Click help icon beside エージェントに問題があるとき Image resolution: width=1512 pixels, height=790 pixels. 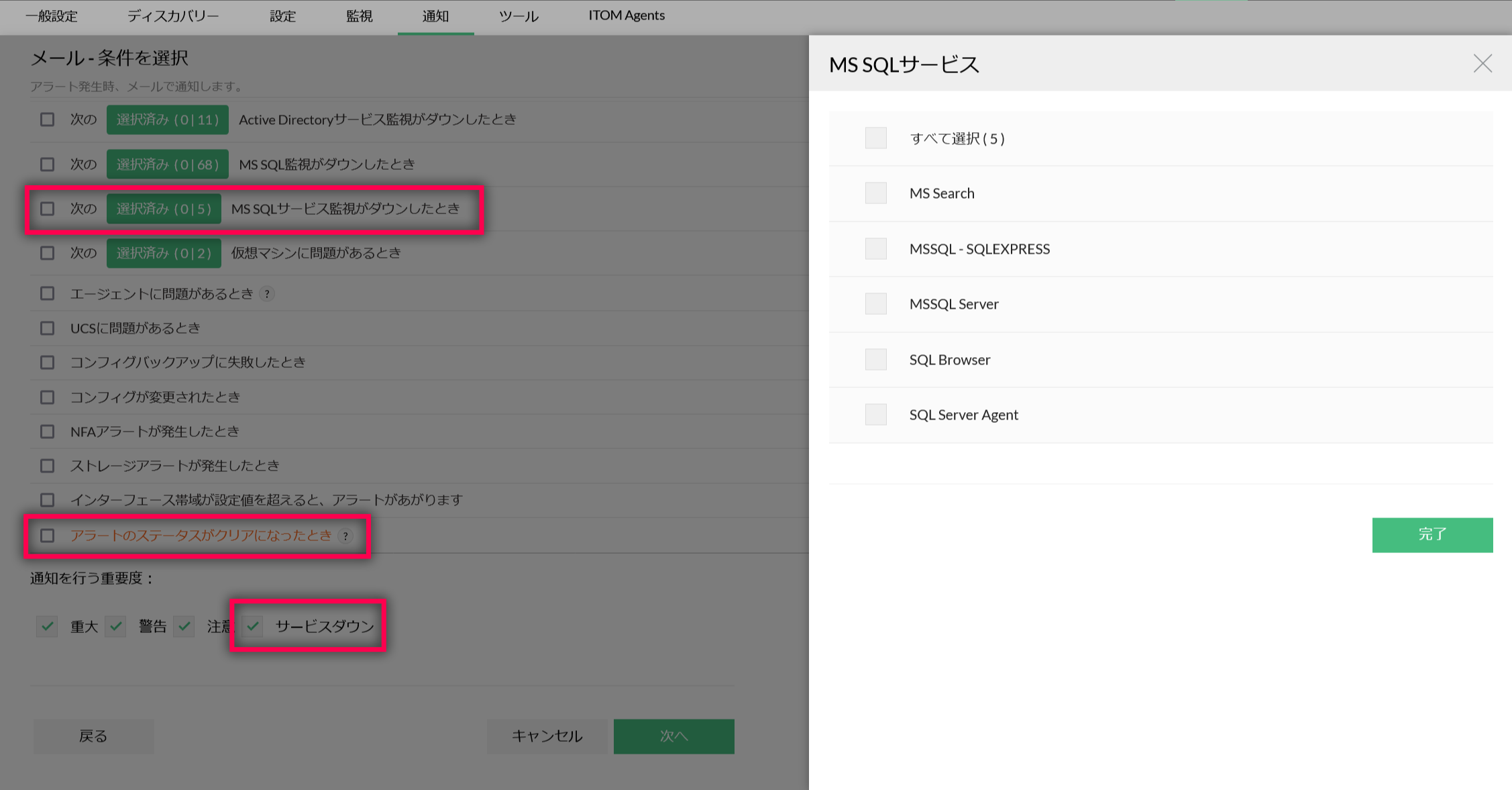click(267, 294)
